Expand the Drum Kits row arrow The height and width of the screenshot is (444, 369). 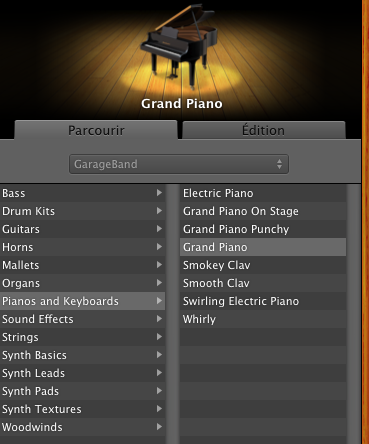click(159, 211)
